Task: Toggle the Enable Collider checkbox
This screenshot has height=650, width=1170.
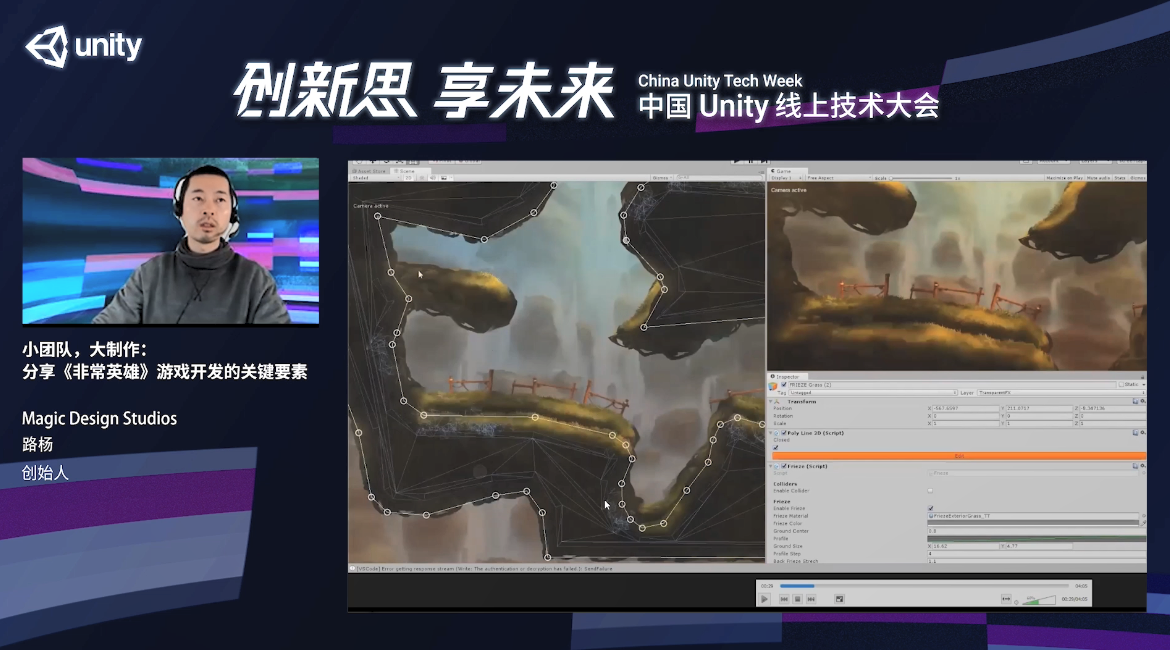Action: click(x=930, y=490)
